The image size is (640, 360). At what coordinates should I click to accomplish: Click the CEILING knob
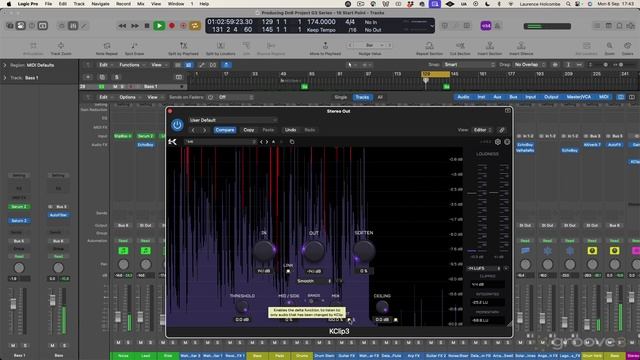(382, 307)
